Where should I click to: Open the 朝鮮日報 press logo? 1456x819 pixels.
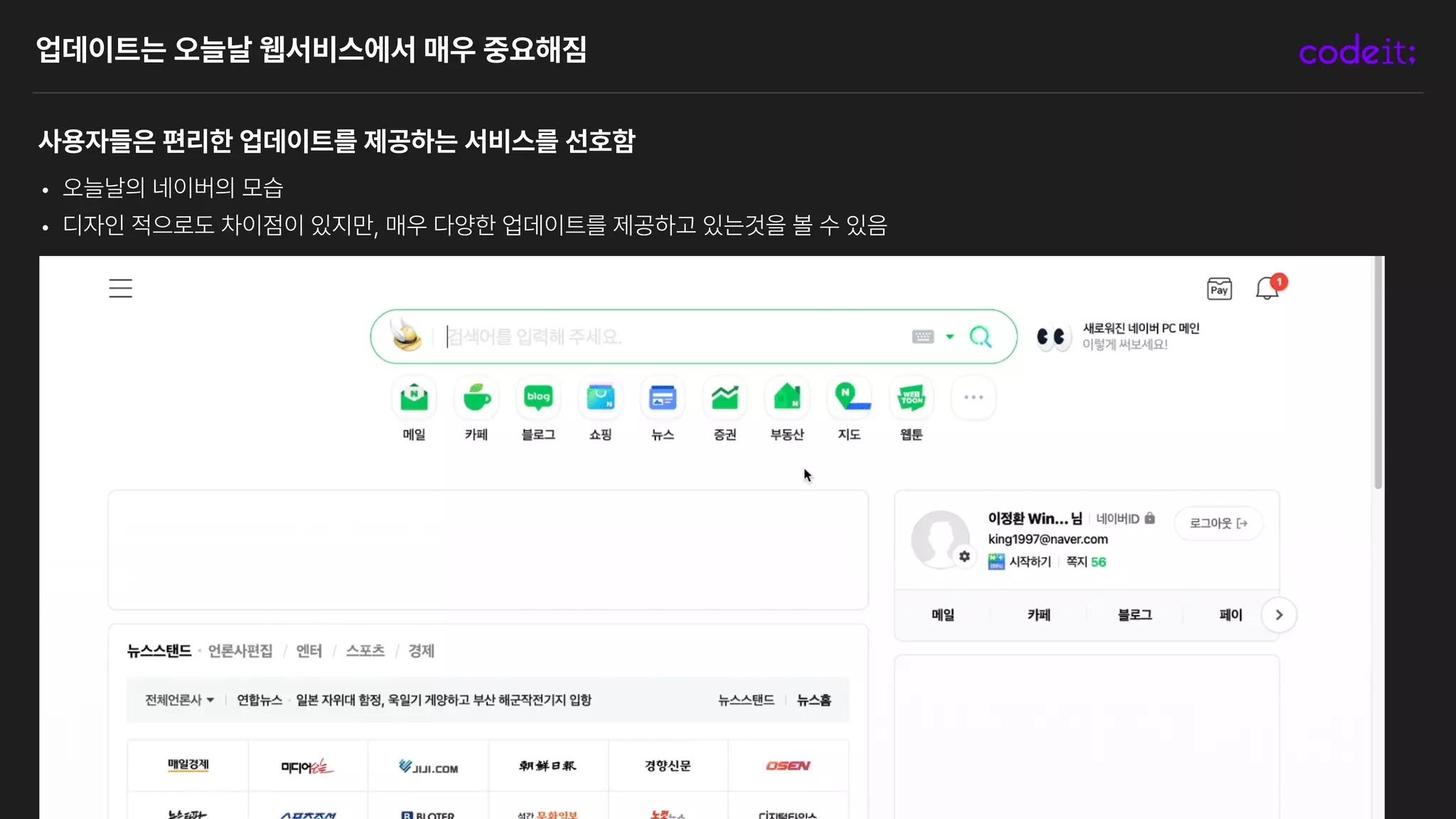click(x=547, y=766)
